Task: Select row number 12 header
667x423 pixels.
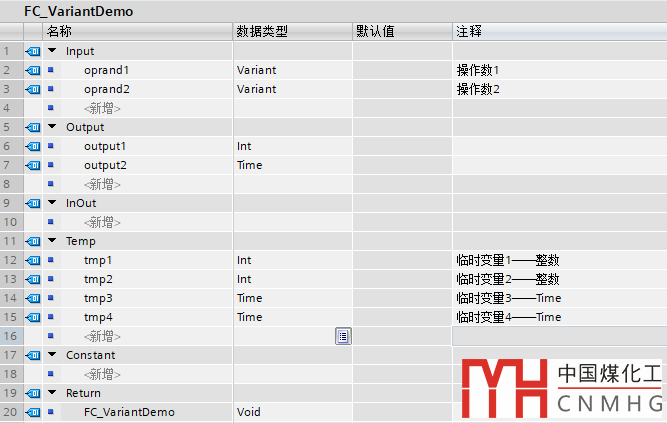Action: pos(11,260)
